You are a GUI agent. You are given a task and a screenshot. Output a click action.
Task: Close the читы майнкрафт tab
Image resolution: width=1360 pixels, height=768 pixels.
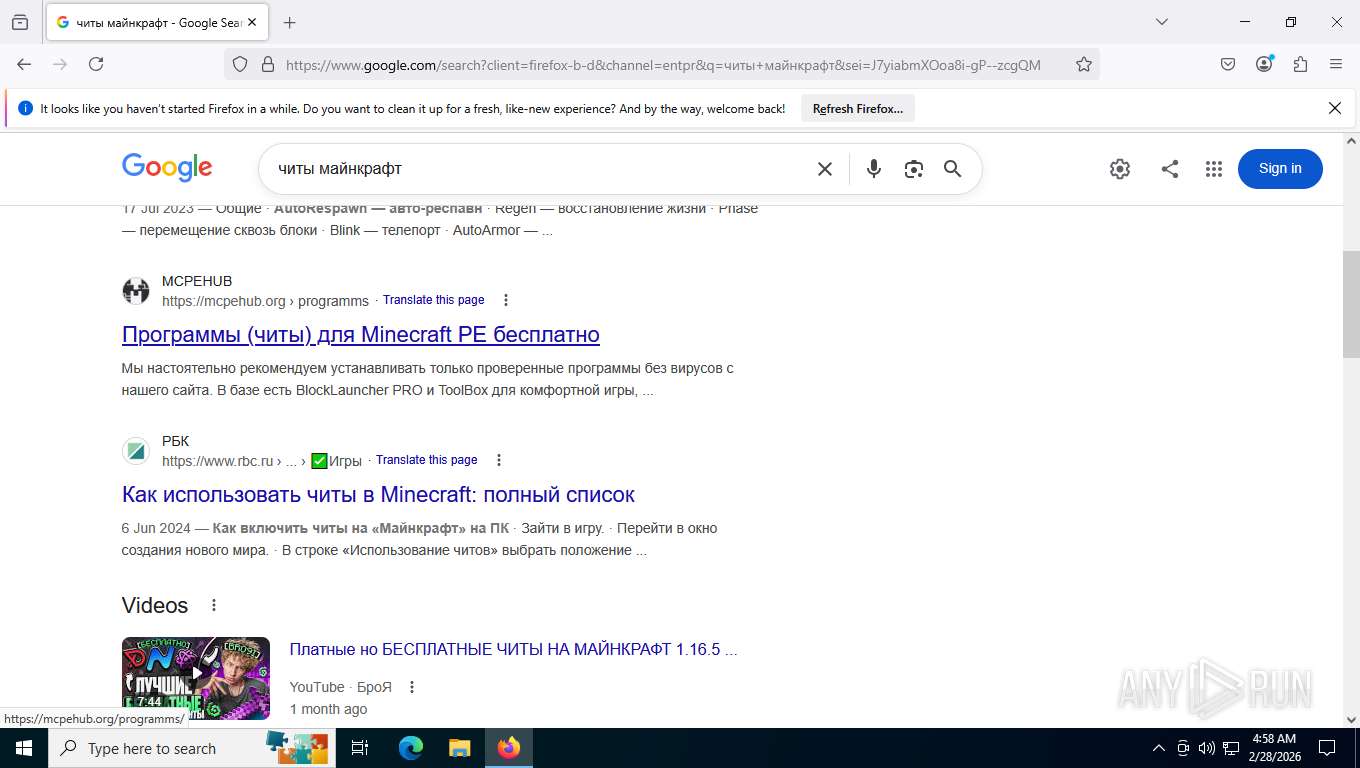(252, 22)
